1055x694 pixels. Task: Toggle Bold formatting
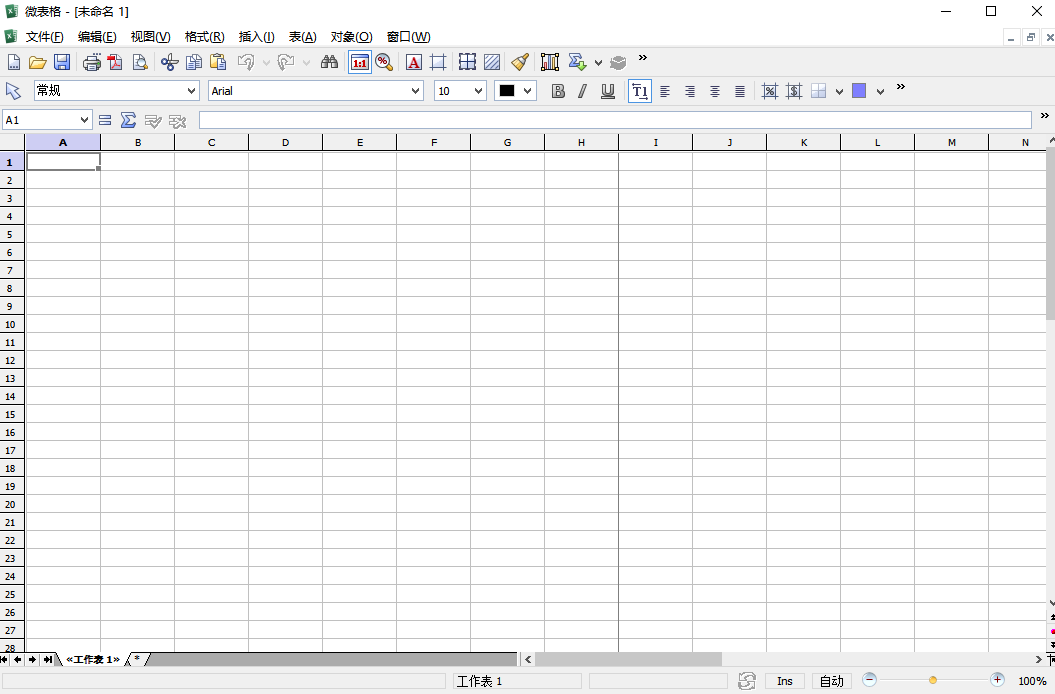[x=558, y=91]
